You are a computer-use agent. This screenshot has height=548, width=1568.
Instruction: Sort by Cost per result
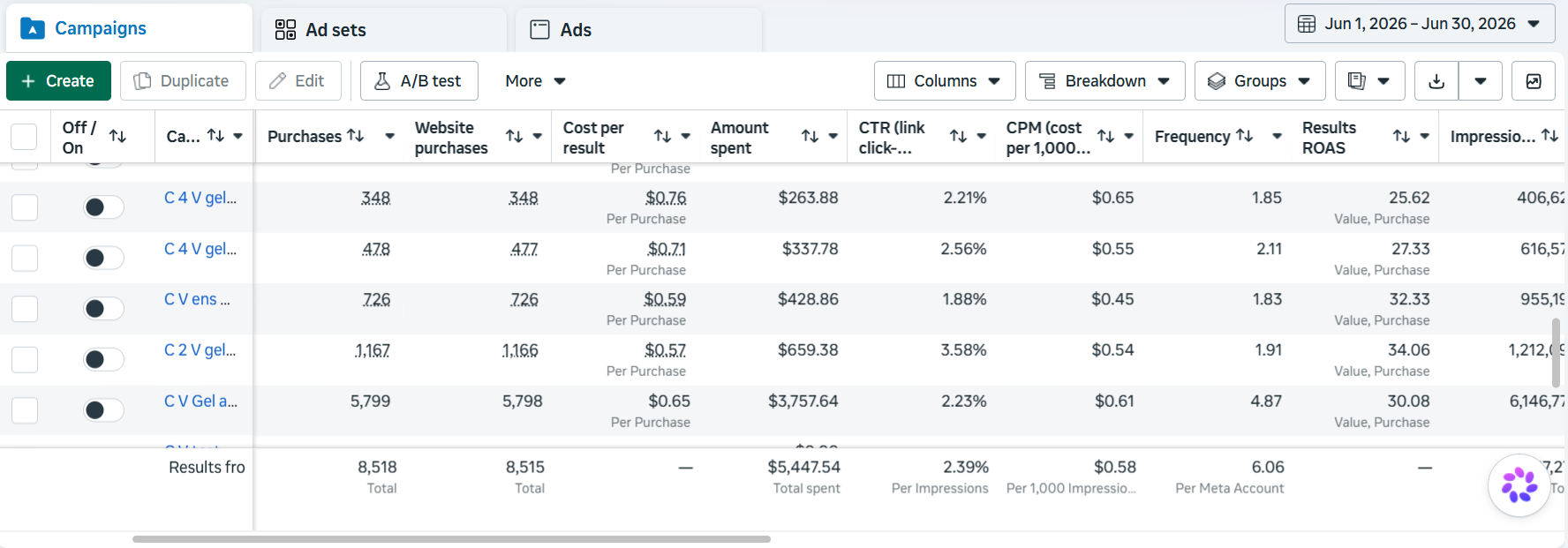[x=662, y=136]
